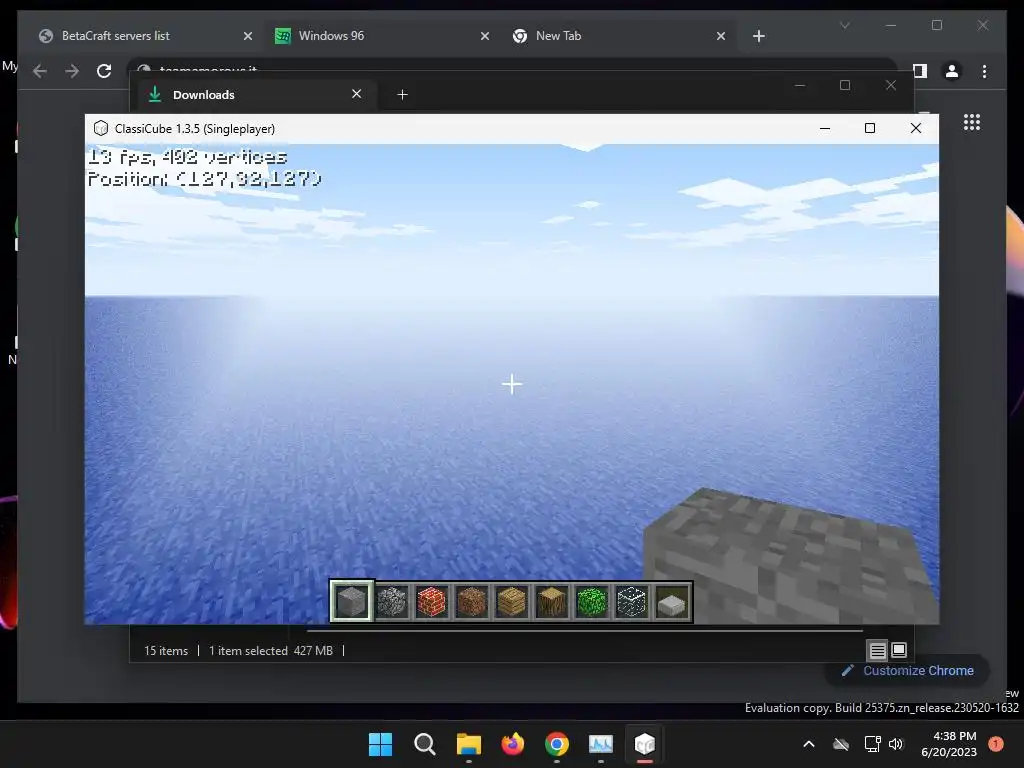Open network status in system tray

pyautogui.click(x=872, y=744)
